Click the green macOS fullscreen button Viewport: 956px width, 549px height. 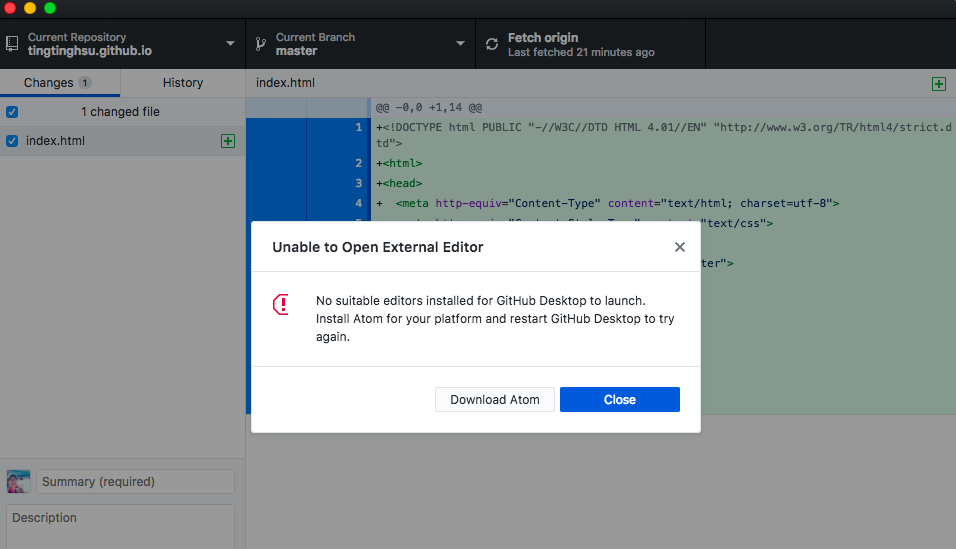pos(50,8)
